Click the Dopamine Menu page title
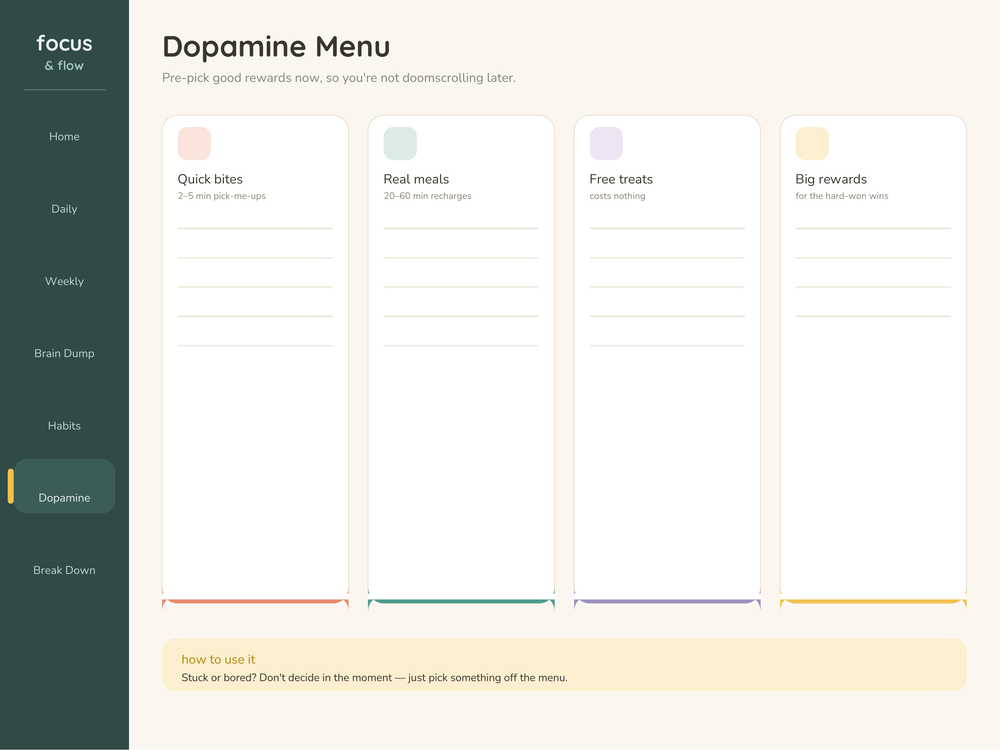The image size is (1000, 750). coord(276,47)
